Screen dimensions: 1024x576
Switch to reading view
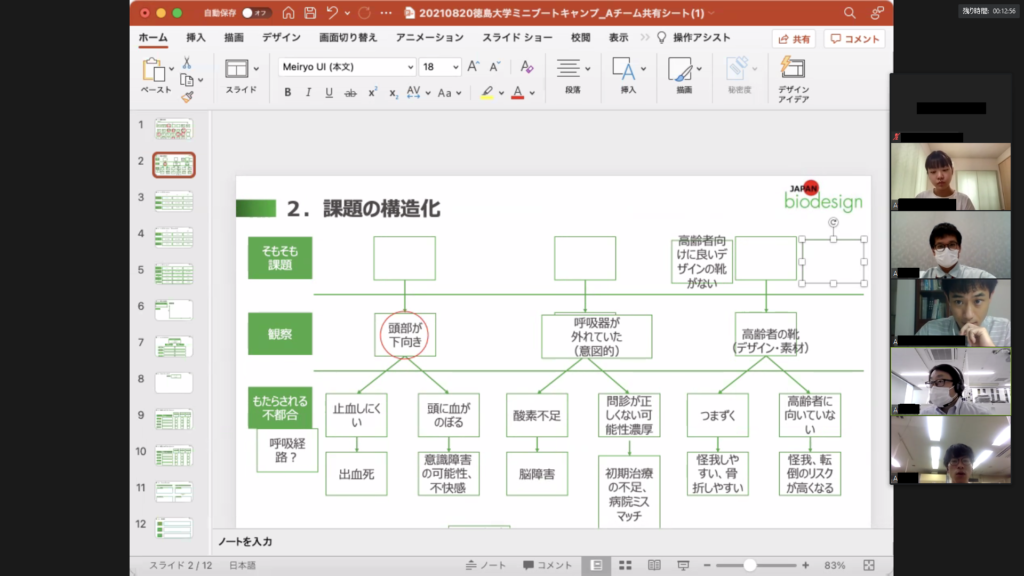(654, 566)
